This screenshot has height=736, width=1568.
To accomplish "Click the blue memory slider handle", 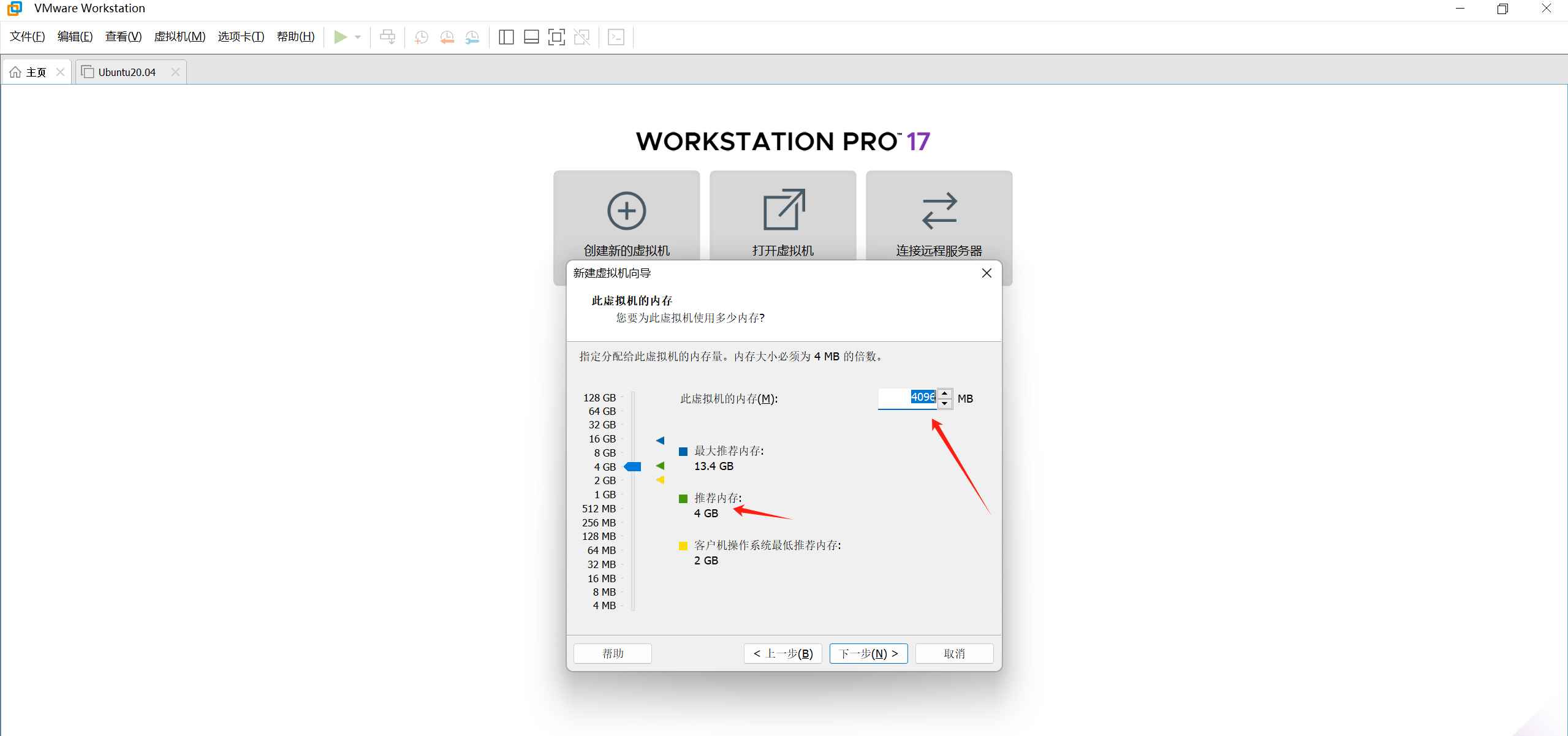I will pos(632,467).
